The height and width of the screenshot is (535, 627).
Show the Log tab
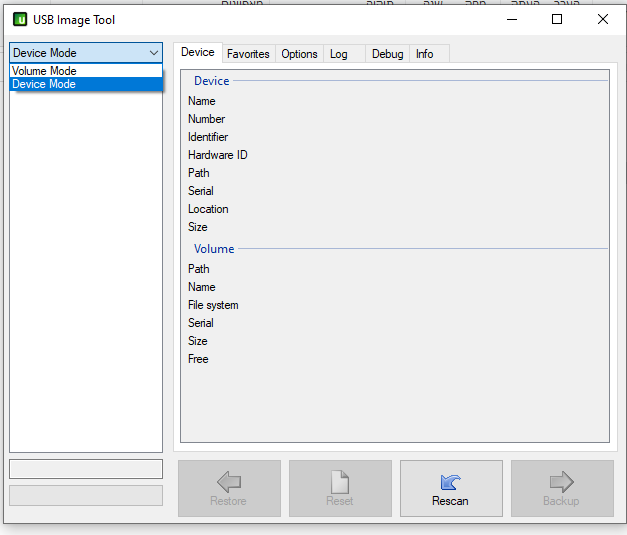coord(344,54)
